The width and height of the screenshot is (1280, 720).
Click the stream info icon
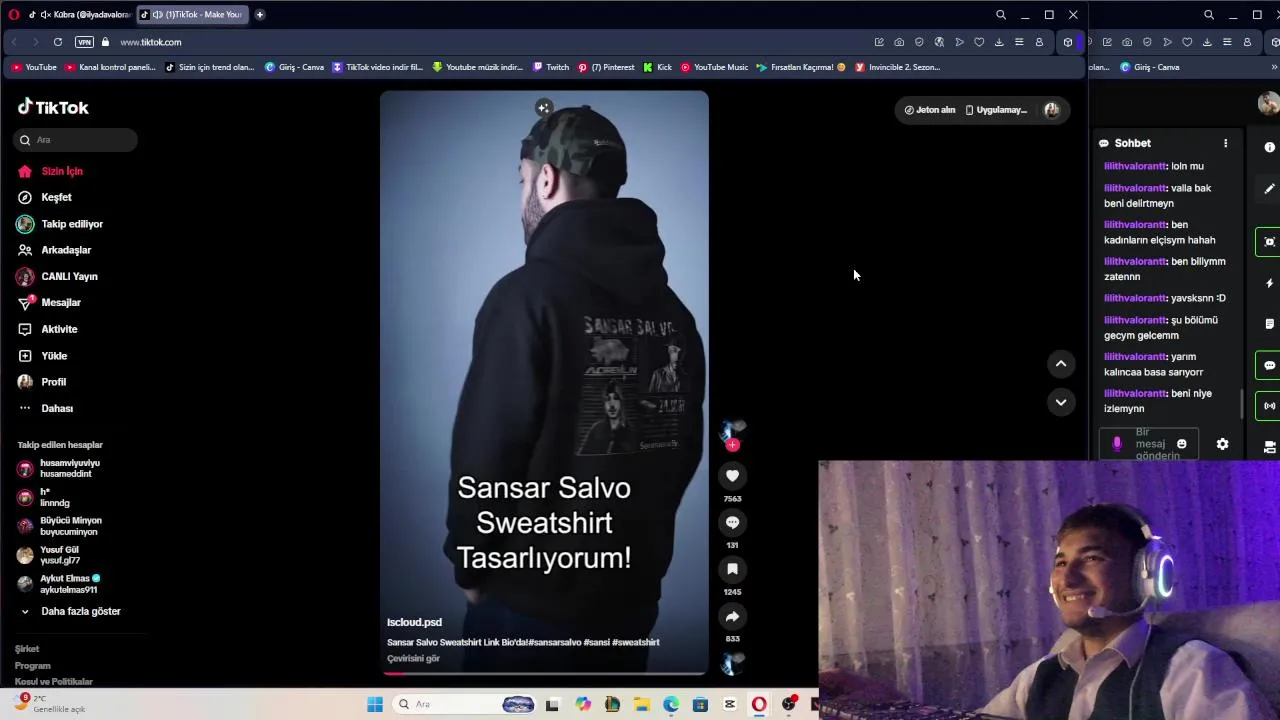(x=1269, y=147)
